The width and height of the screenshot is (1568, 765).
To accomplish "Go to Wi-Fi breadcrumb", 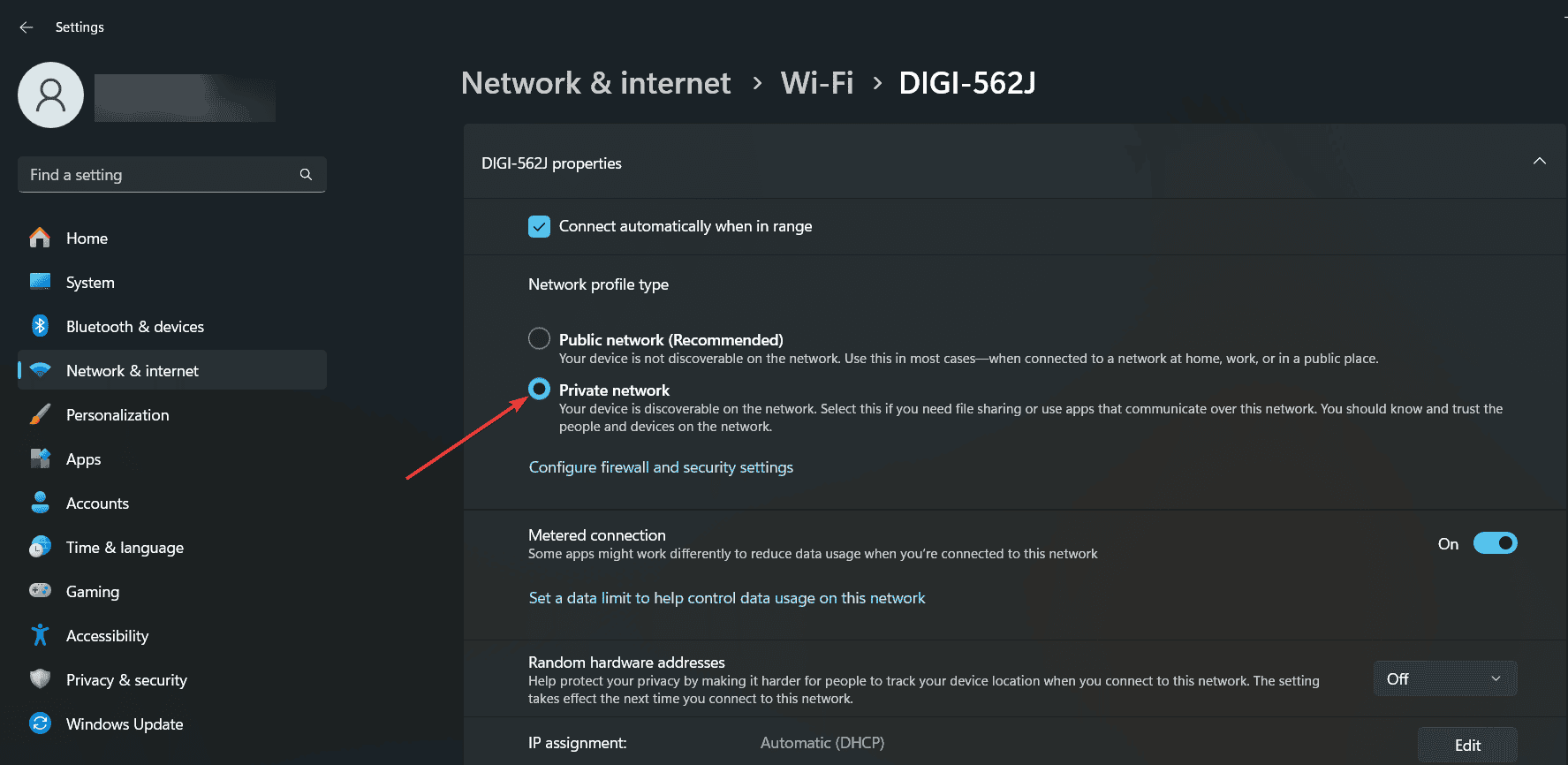I will tap(817, 83).
